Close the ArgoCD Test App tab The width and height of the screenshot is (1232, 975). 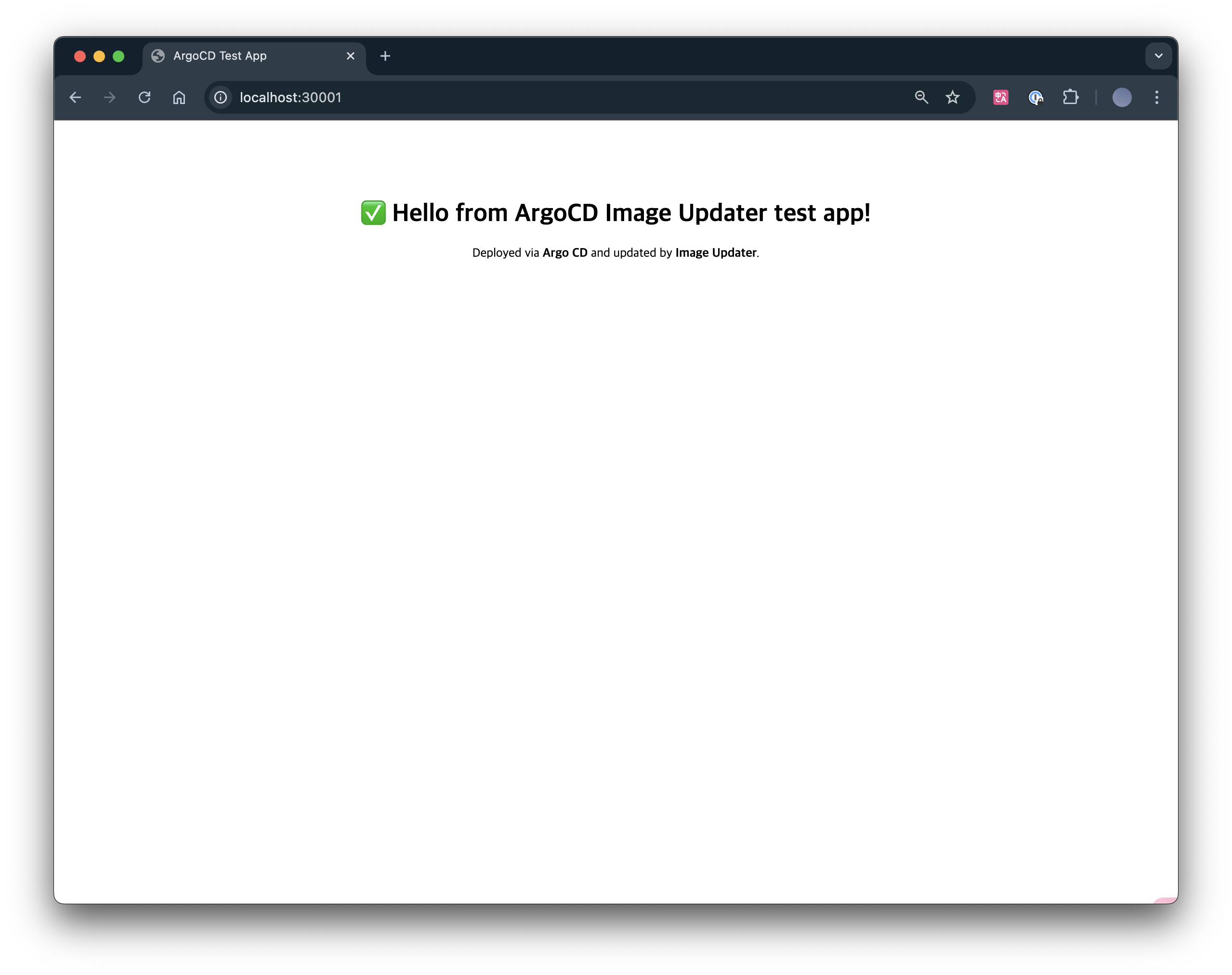coord(350,56)
